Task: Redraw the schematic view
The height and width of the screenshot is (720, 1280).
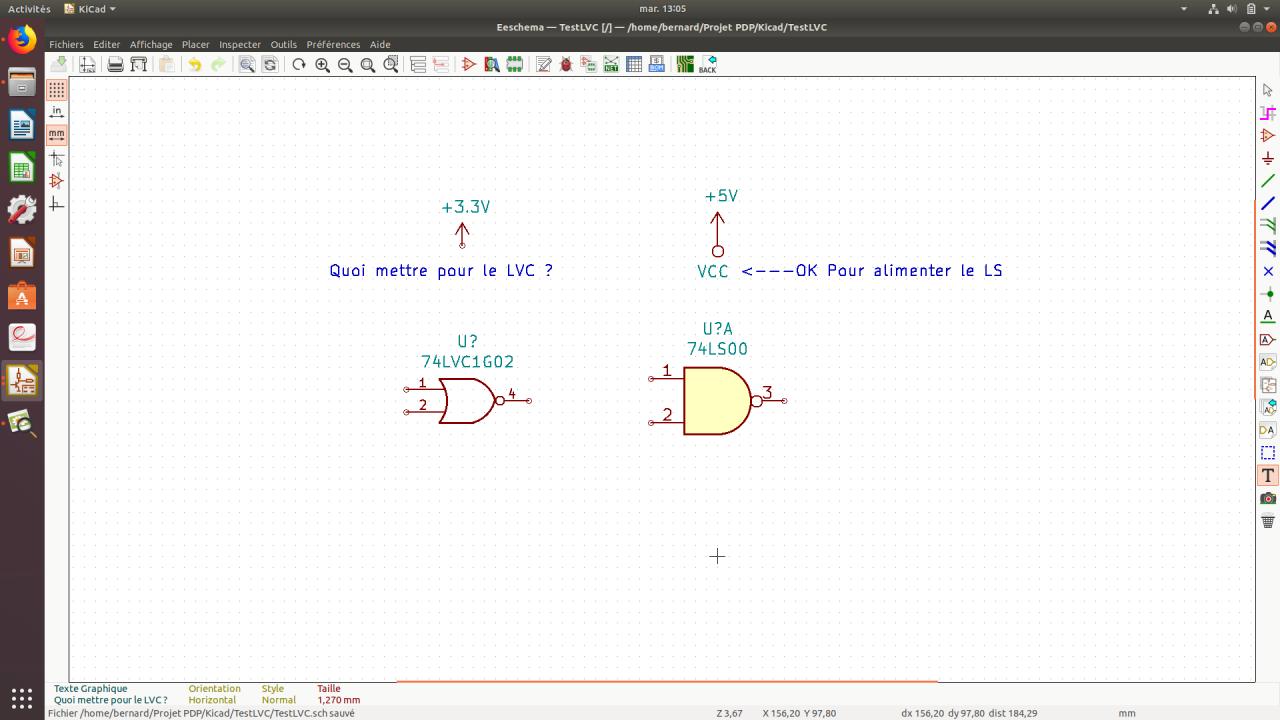Action: (x=299, y=65)
